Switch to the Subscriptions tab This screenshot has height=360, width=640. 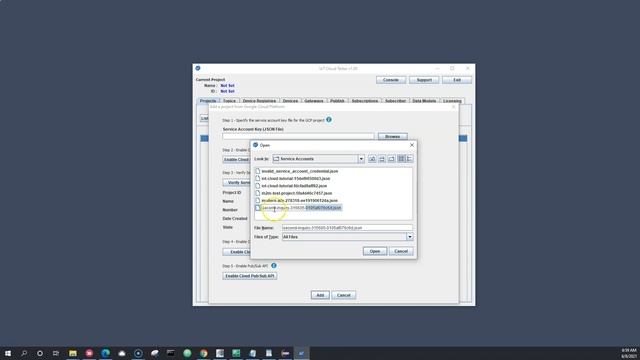coord(365,101)
